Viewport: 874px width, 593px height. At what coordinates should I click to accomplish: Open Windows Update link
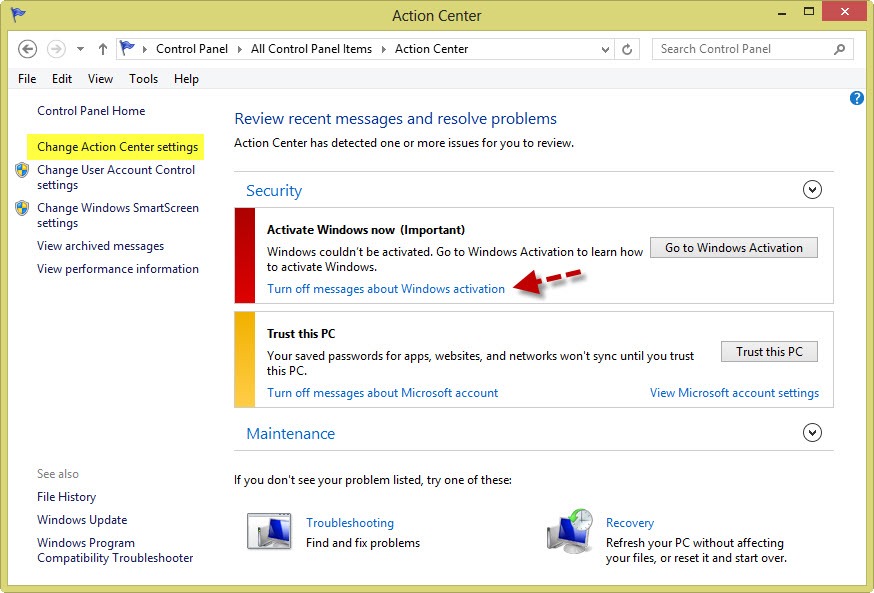pos(82,519)
